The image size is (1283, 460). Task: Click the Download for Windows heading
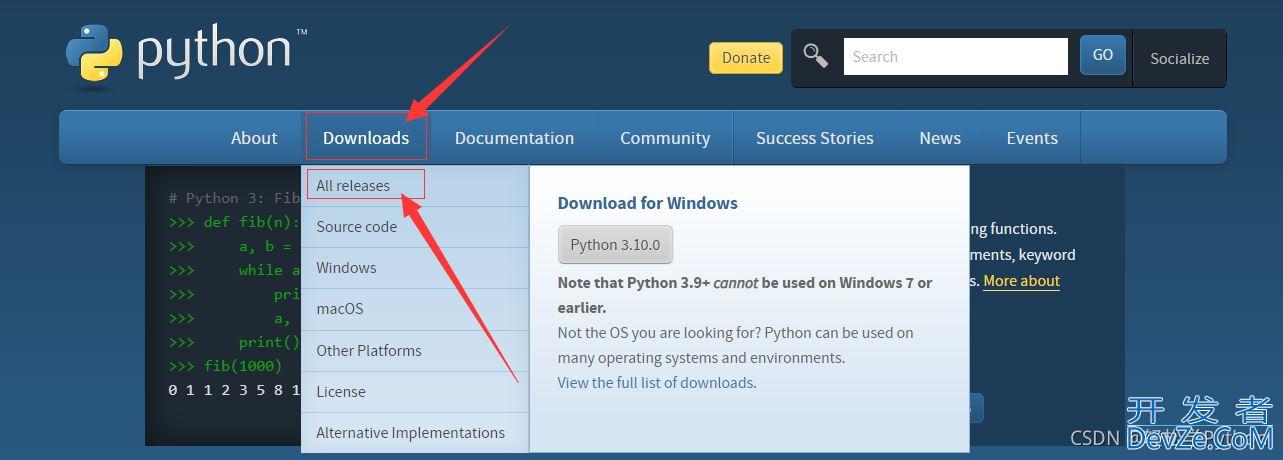(x=647, y=203)
